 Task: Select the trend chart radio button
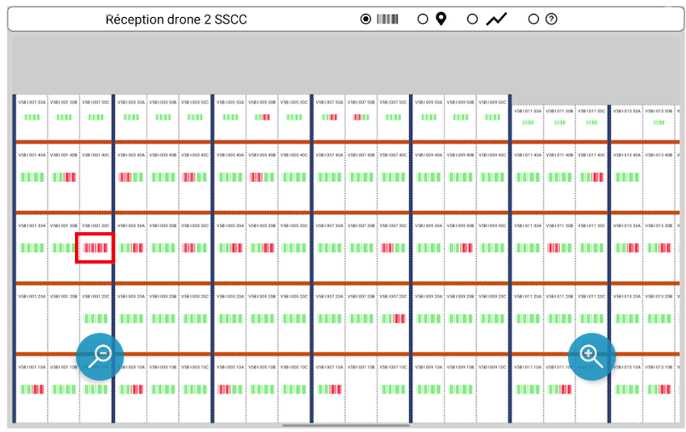click(x=473, y=19)
